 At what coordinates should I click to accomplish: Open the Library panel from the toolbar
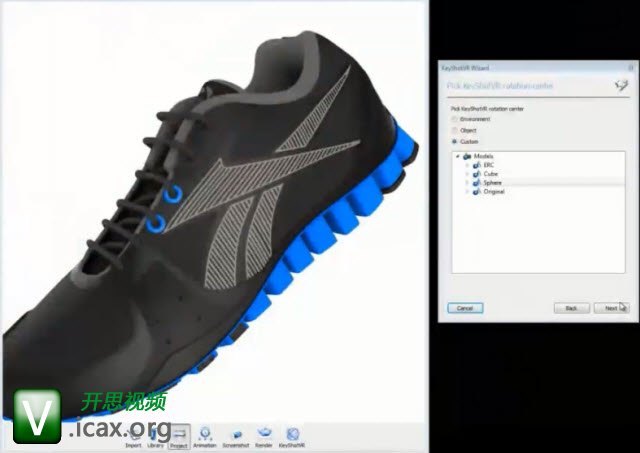(155, 437)
